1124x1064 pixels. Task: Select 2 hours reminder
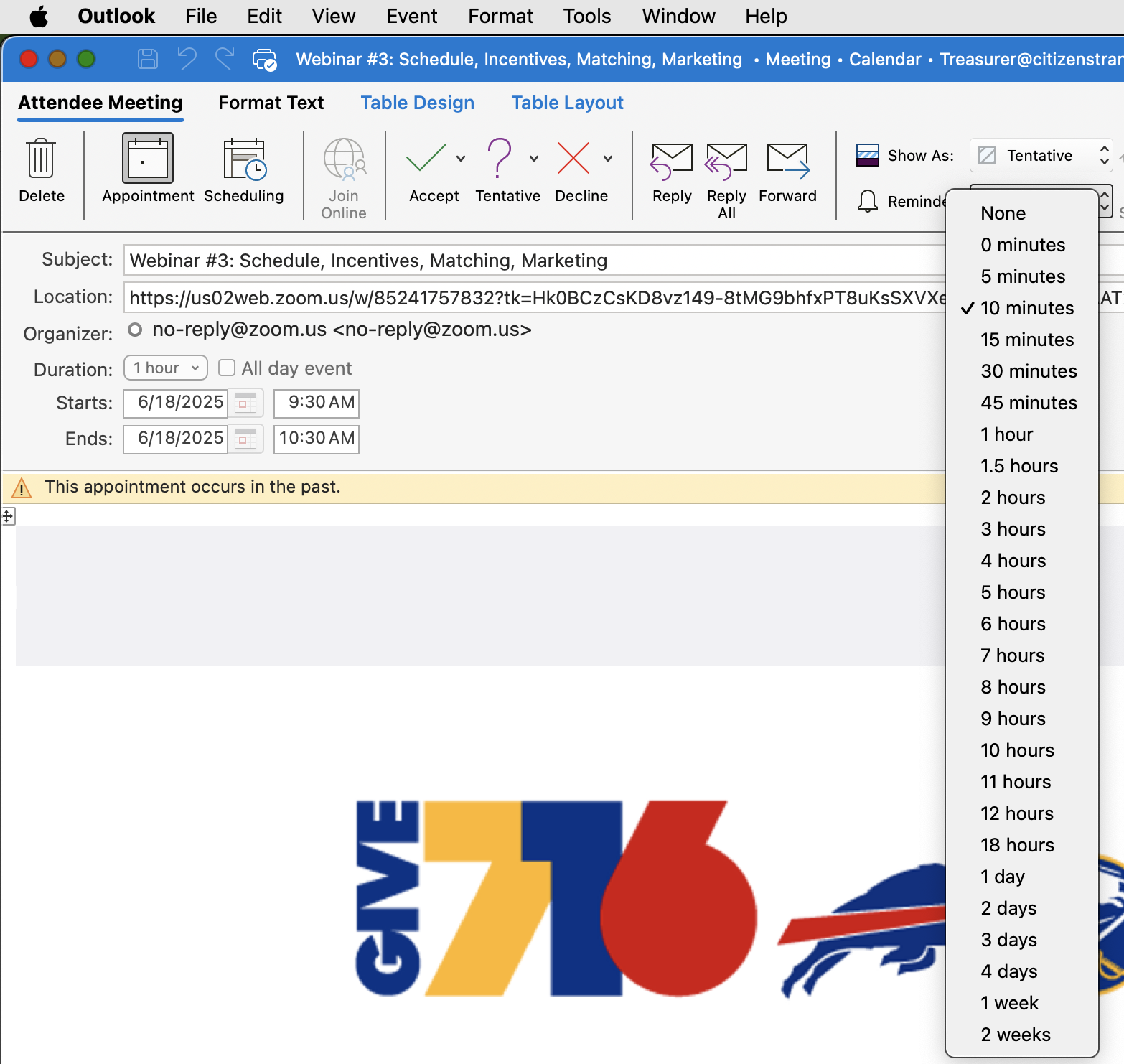[x=1022, y=498]
